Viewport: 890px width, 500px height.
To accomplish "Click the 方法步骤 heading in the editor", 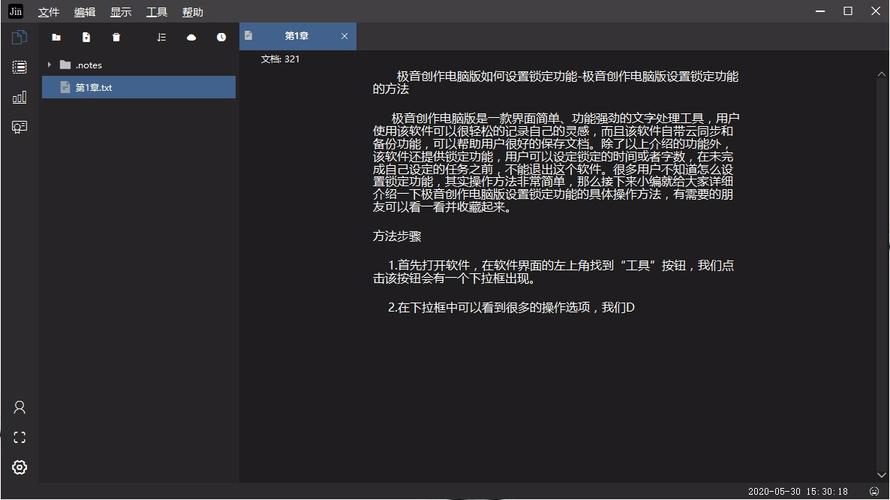I will [397, 236].
